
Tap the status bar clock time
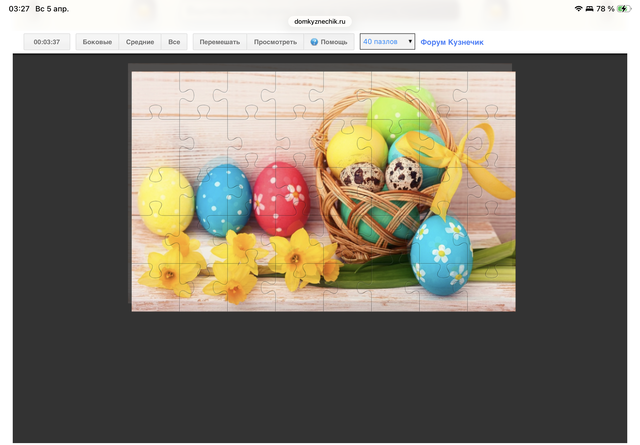pos(18,8)
